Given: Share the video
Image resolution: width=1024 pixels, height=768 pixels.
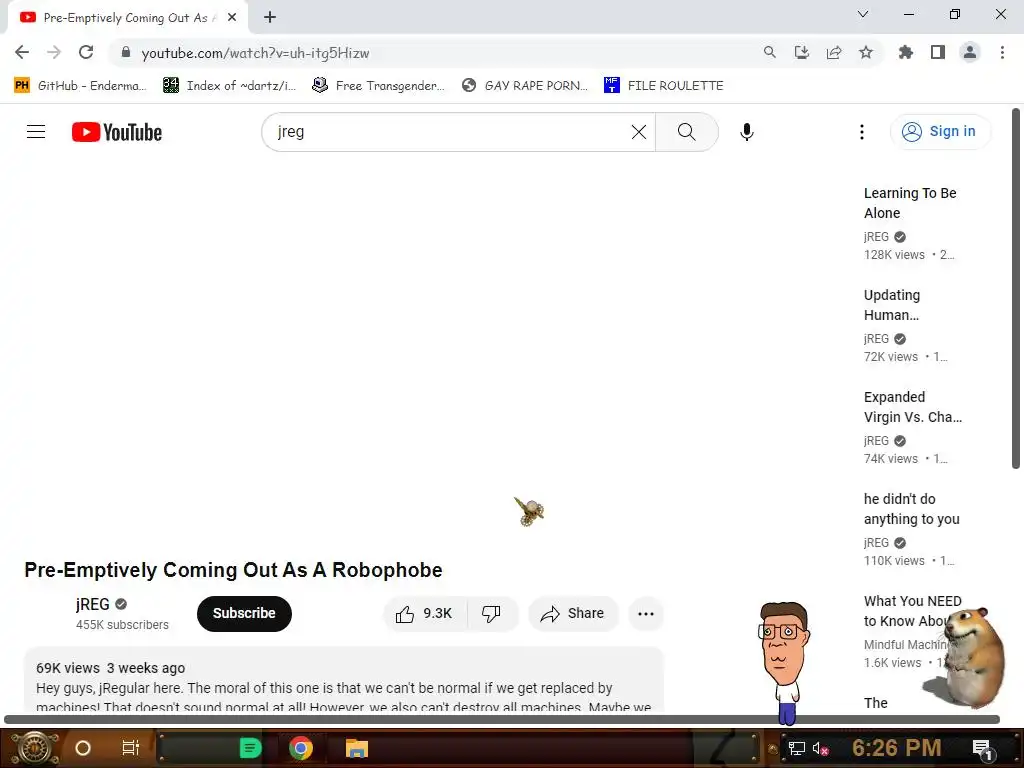Looking at the screenshot, I should pos(572,614).
